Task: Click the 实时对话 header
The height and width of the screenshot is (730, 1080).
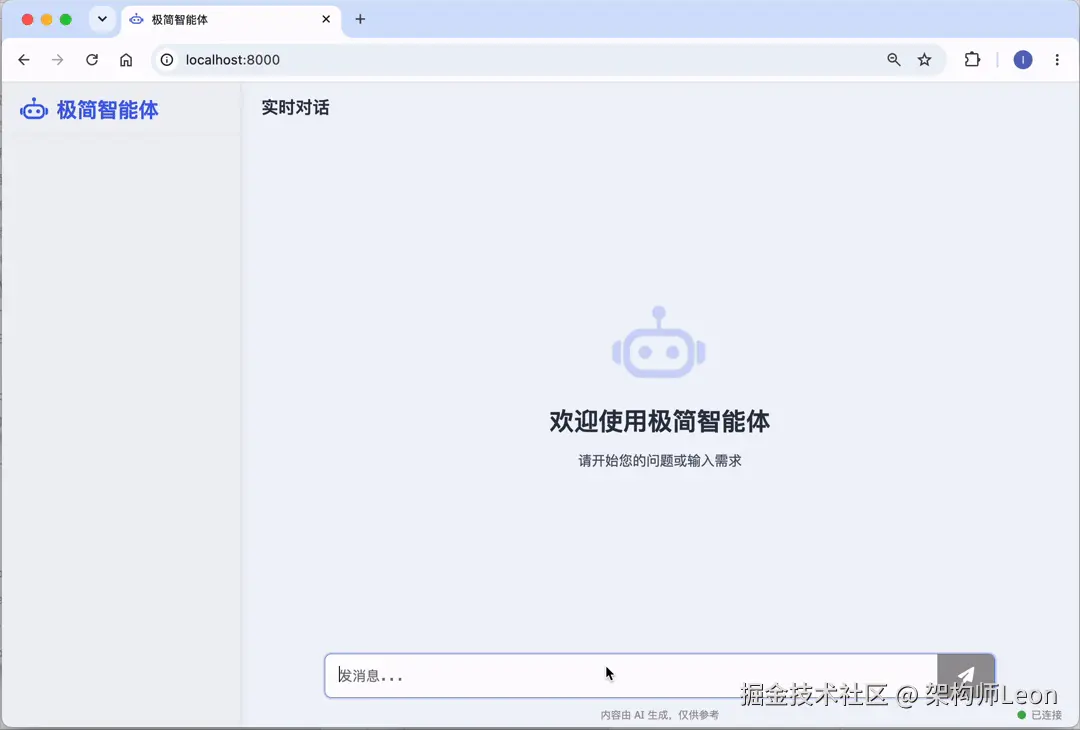Action: click(x=295, y=107)
